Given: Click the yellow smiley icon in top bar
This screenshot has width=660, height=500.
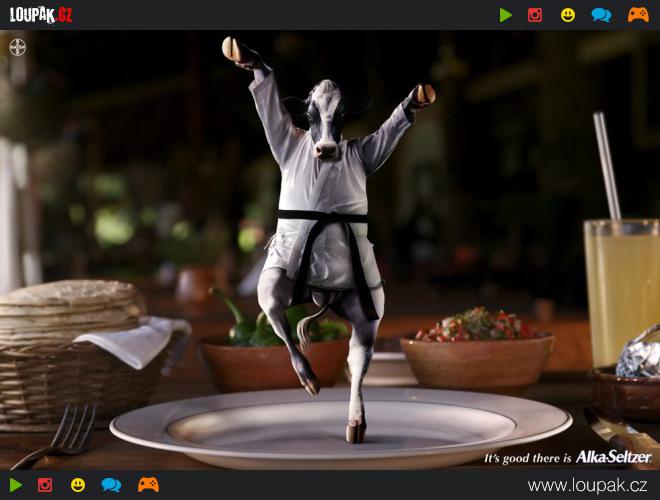Looking at the screenshot, I should click(x=568, y=15).
